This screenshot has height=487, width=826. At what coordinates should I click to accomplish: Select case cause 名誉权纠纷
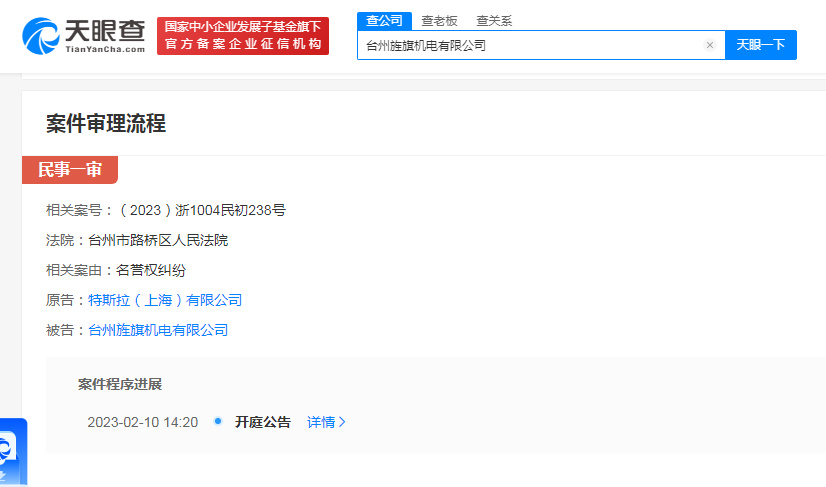151,270
